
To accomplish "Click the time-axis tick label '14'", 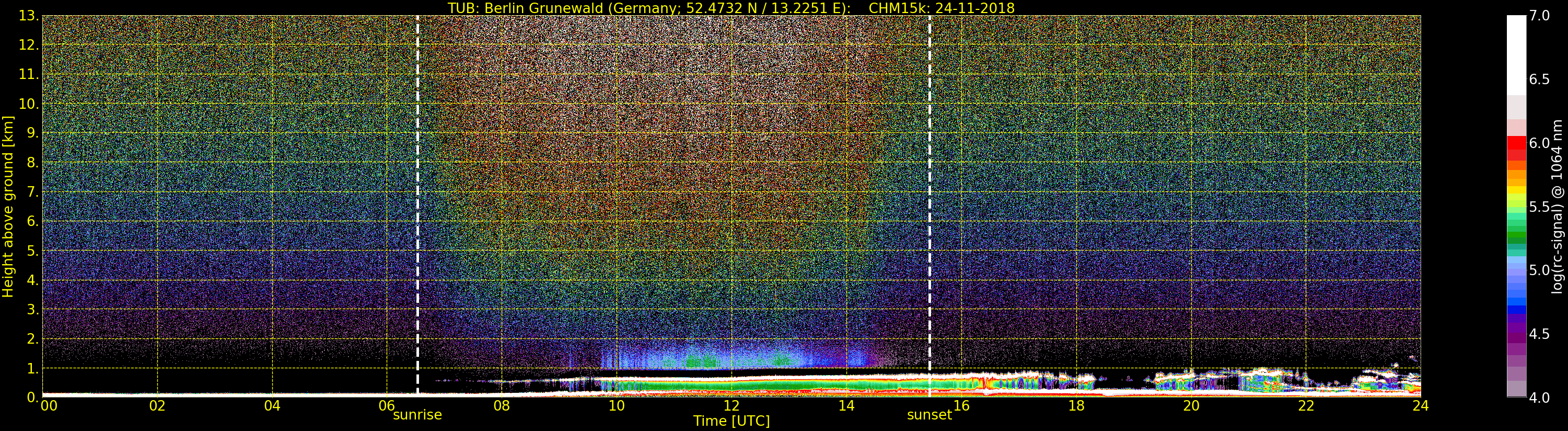I will coord(846,406).
